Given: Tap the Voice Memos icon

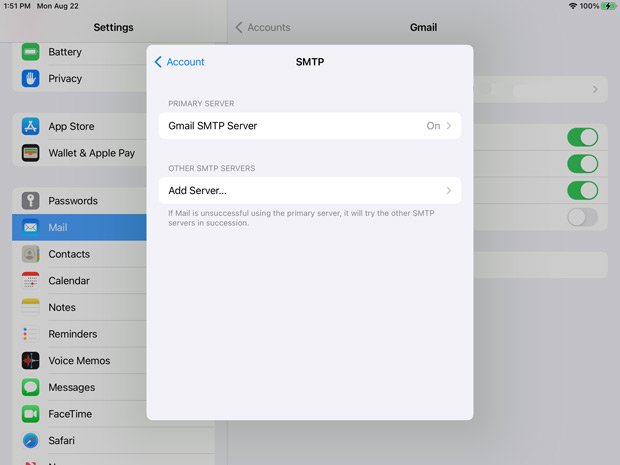Looking at the screenshot, I should click(30, 361).
